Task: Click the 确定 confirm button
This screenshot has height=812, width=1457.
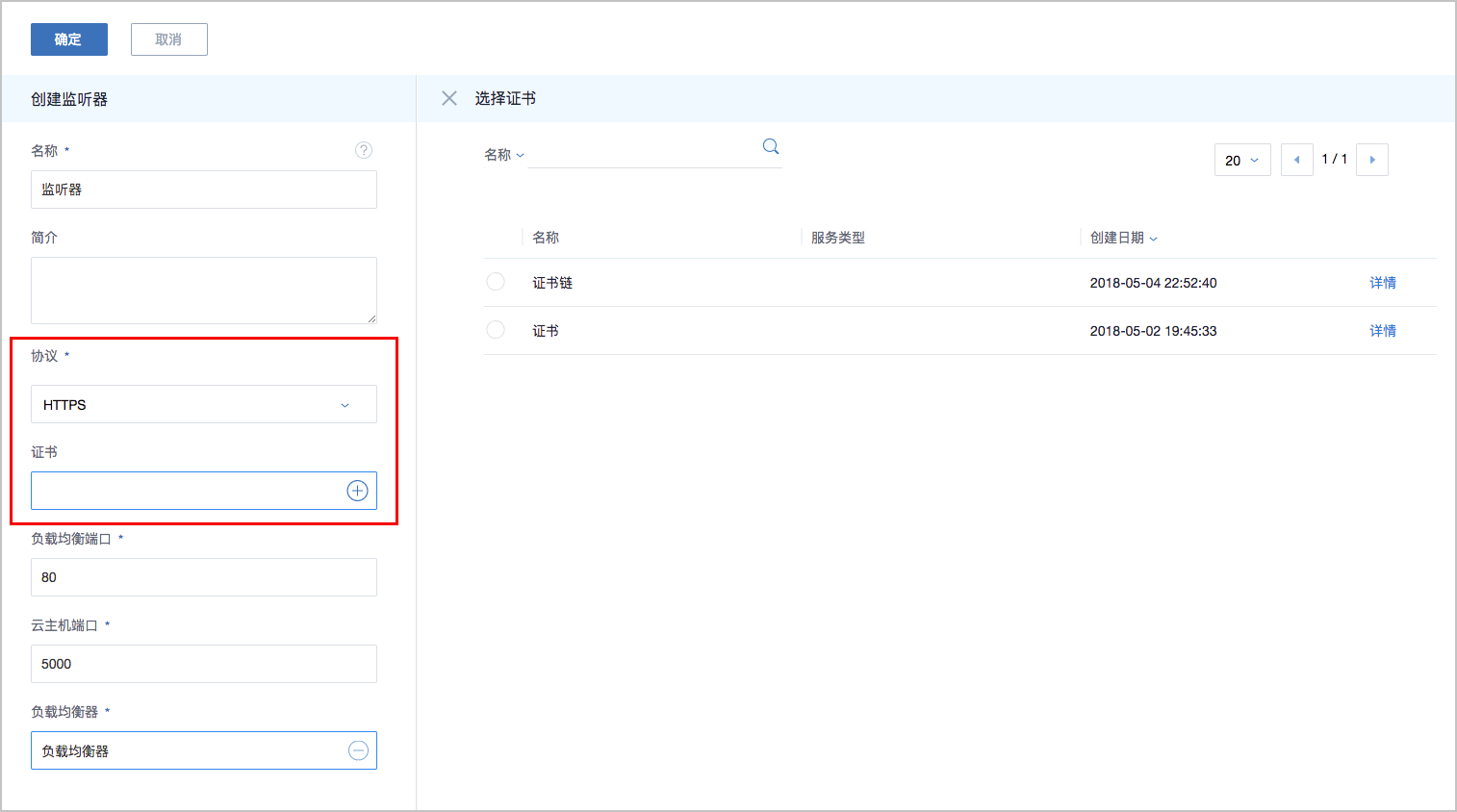Action: pos(68,39)
